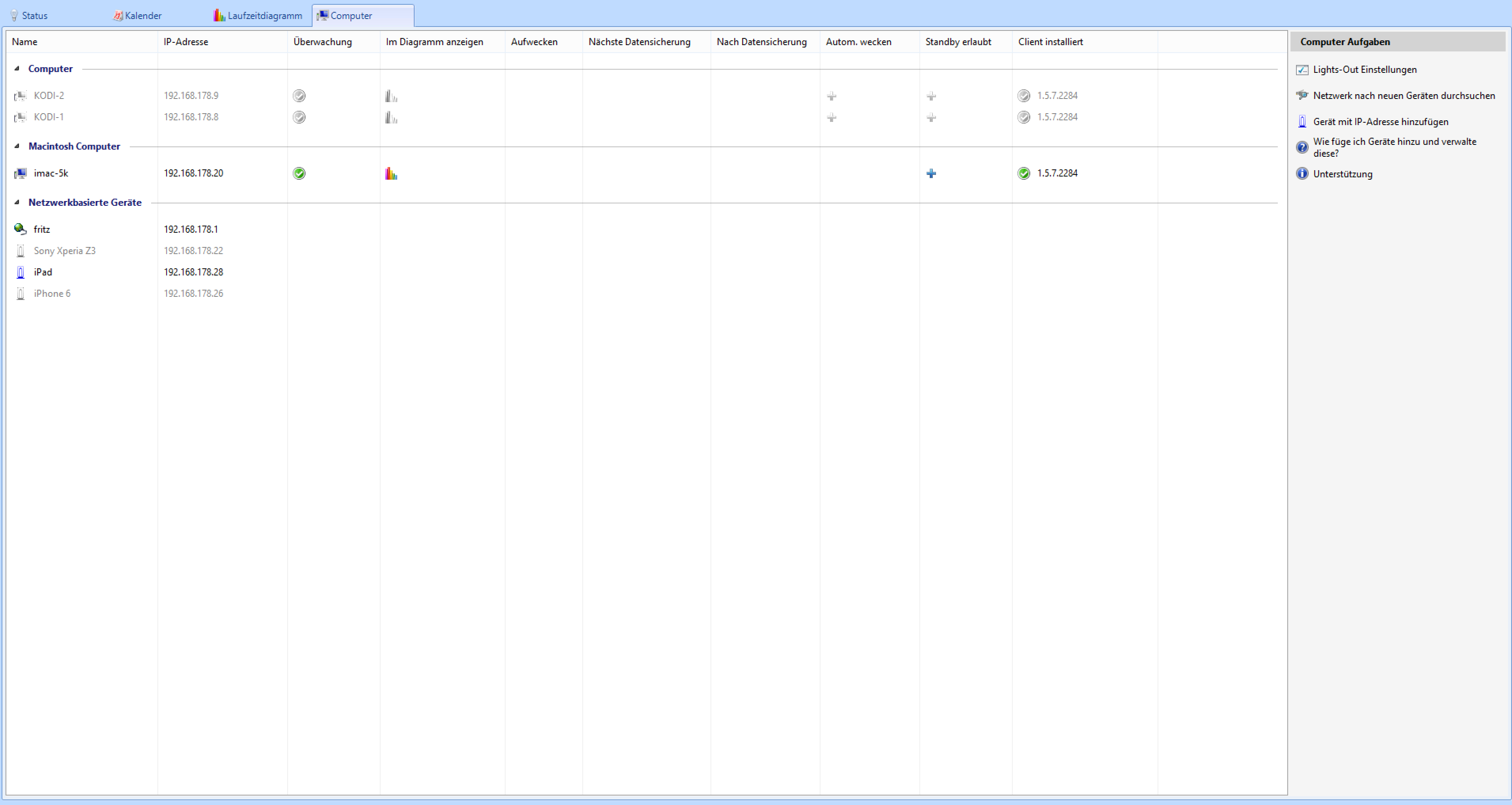Collapse the Computer group

pyautogui.click(x=17, y=69)
